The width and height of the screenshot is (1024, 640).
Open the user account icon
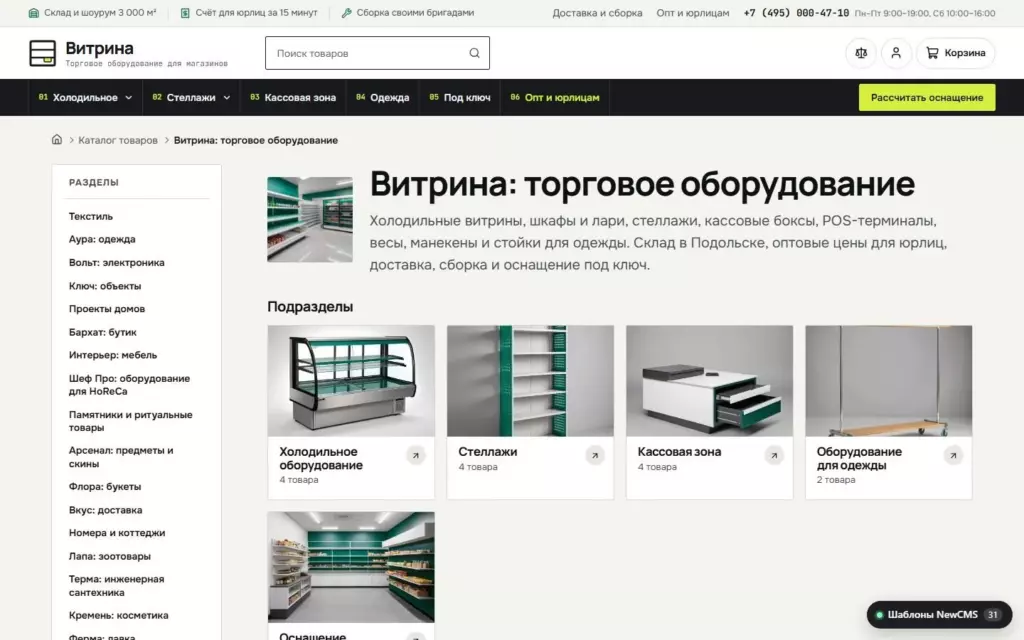pos(896,53)
